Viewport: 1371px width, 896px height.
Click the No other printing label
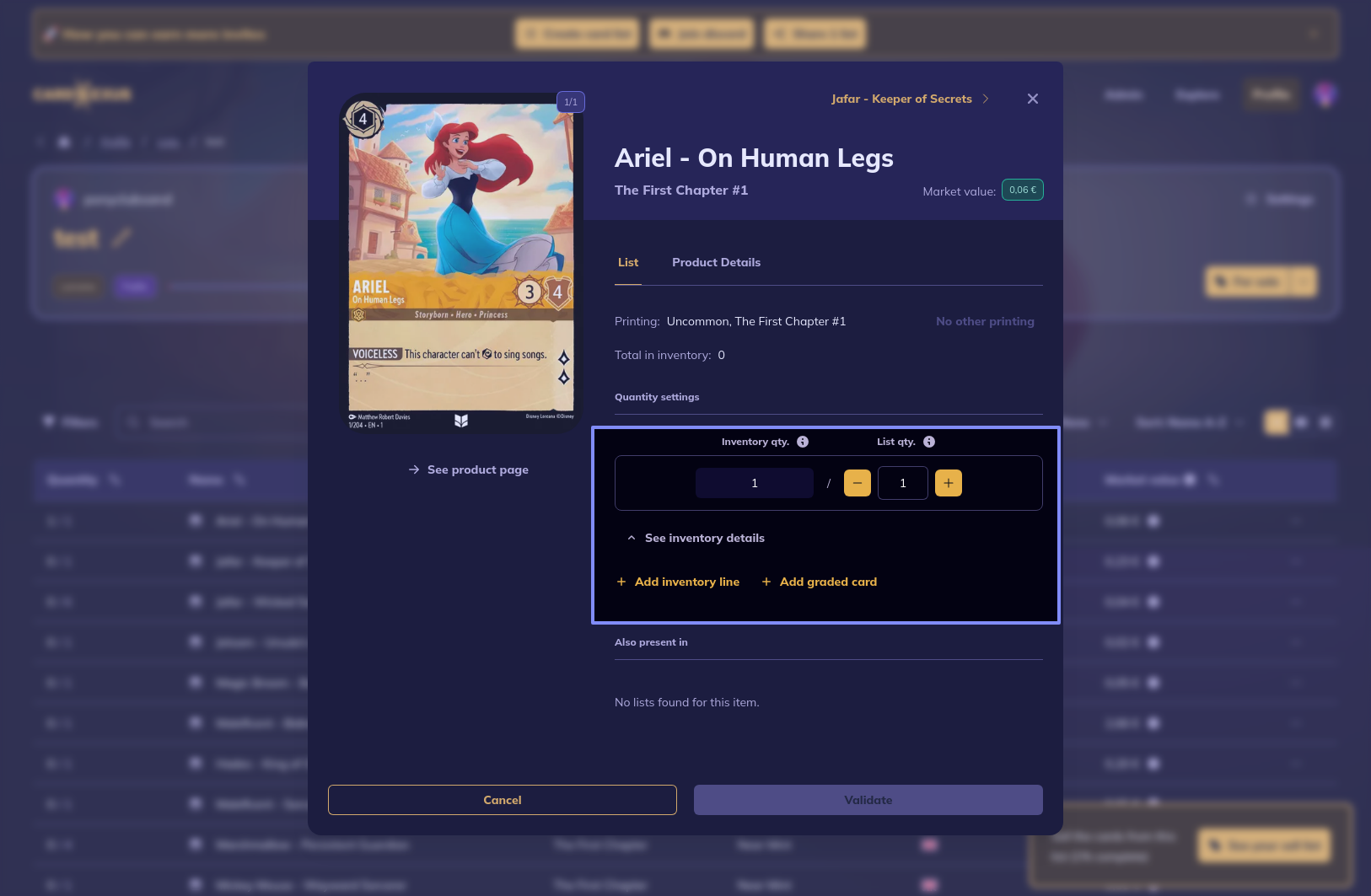pos(984,321)
